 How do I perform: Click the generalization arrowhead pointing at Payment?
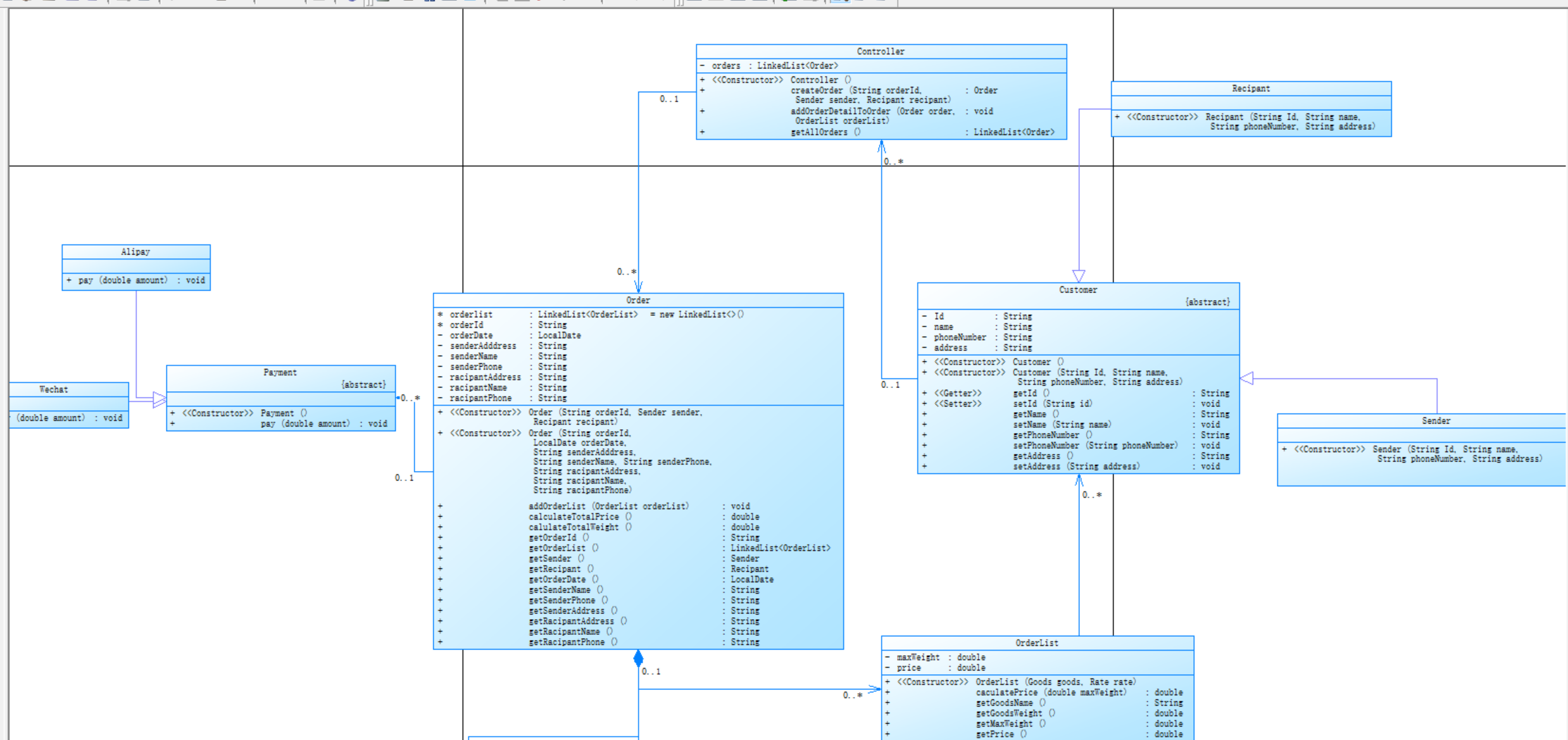(160, 399)
